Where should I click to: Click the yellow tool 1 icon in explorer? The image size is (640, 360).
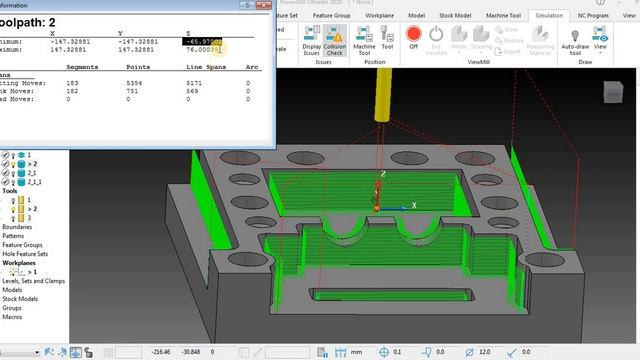click(x=21, y=200)
